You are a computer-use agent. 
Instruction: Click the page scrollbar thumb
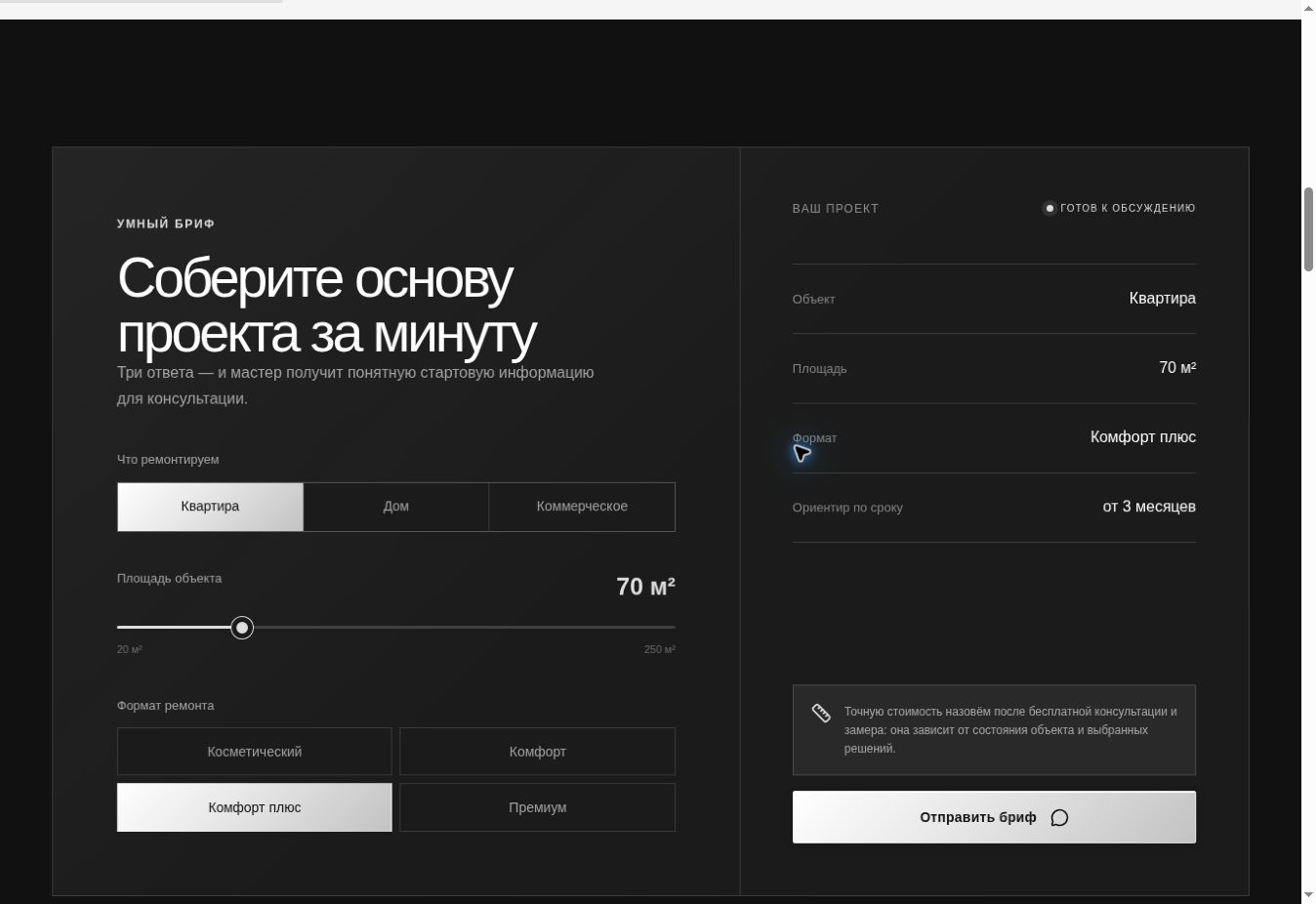click(1308, 229)
